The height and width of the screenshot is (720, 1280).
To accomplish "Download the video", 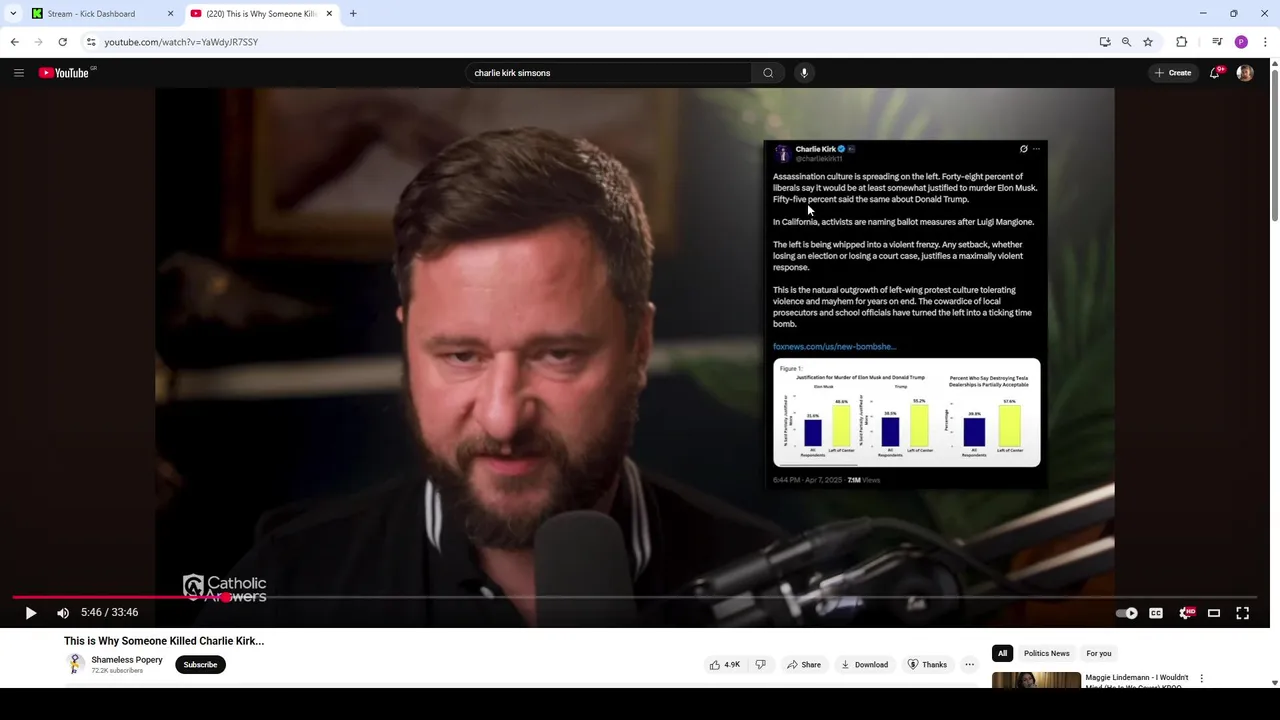I will coord(864,665).
